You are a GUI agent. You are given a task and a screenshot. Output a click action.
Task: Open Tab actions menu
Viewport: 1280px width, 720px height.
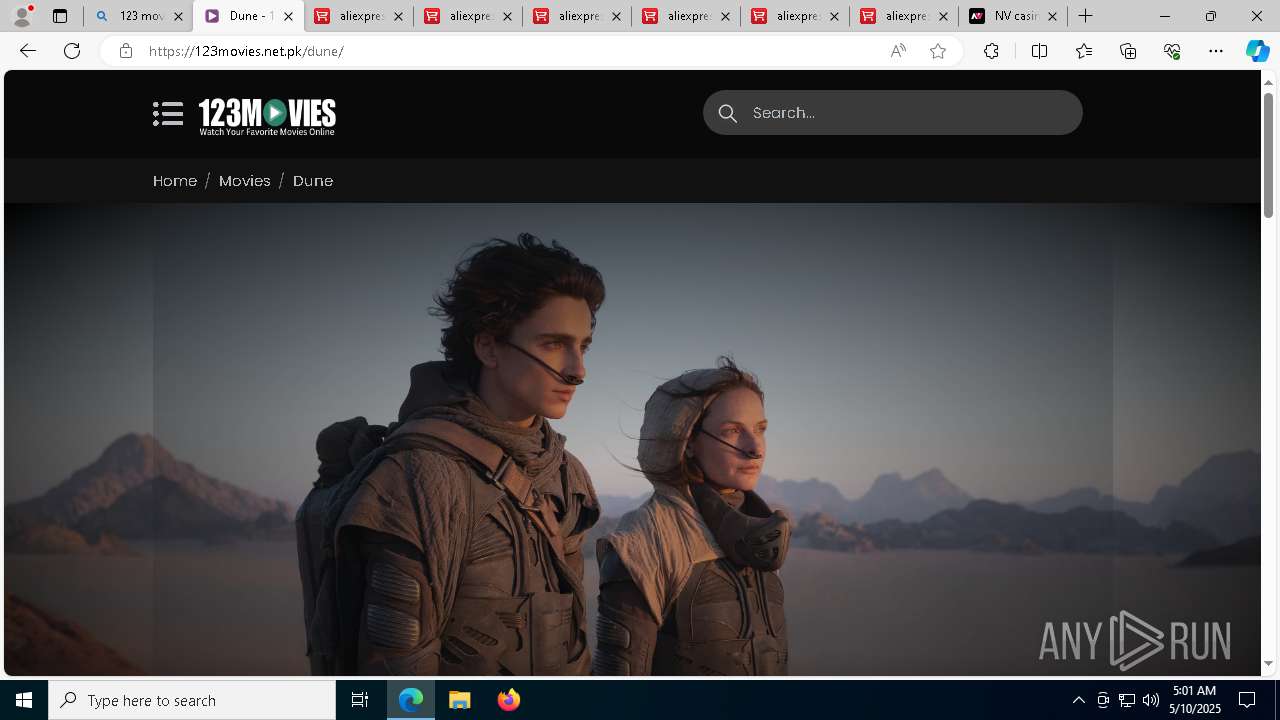pyautogui.click(x=60, y=16)
